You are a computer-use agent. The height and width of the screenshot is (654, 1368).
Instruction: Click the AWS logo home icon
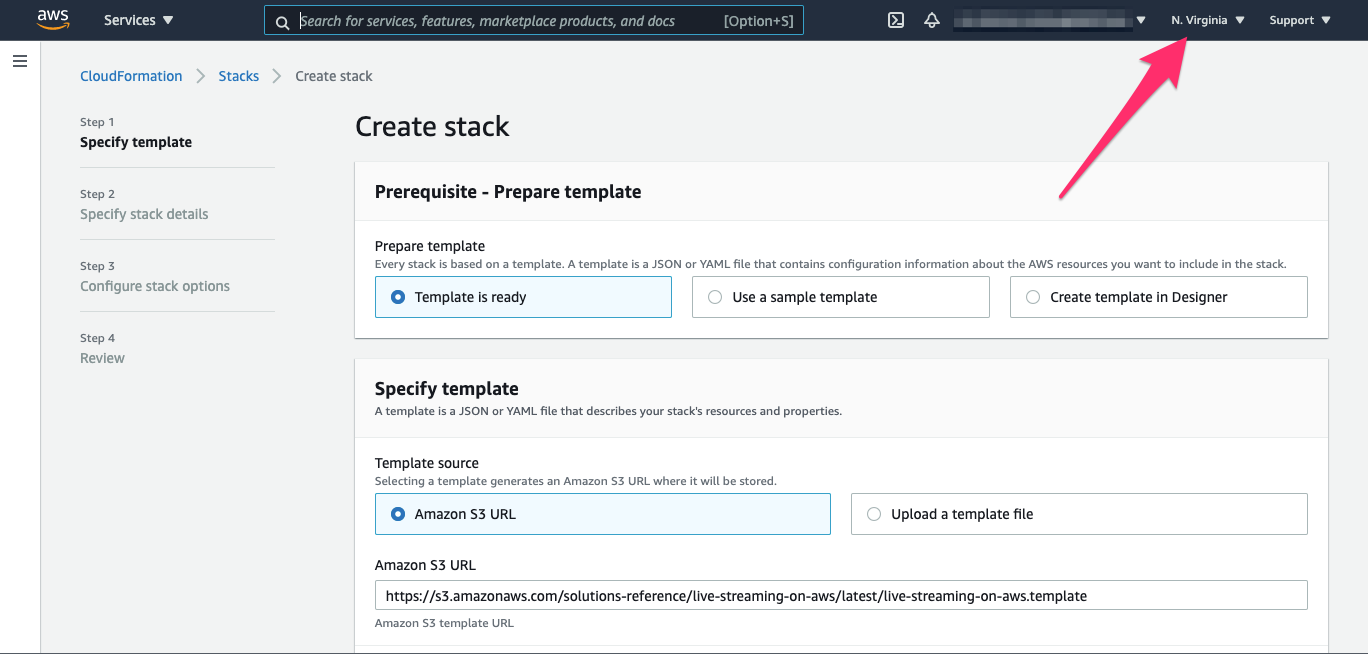click(53, 20)
